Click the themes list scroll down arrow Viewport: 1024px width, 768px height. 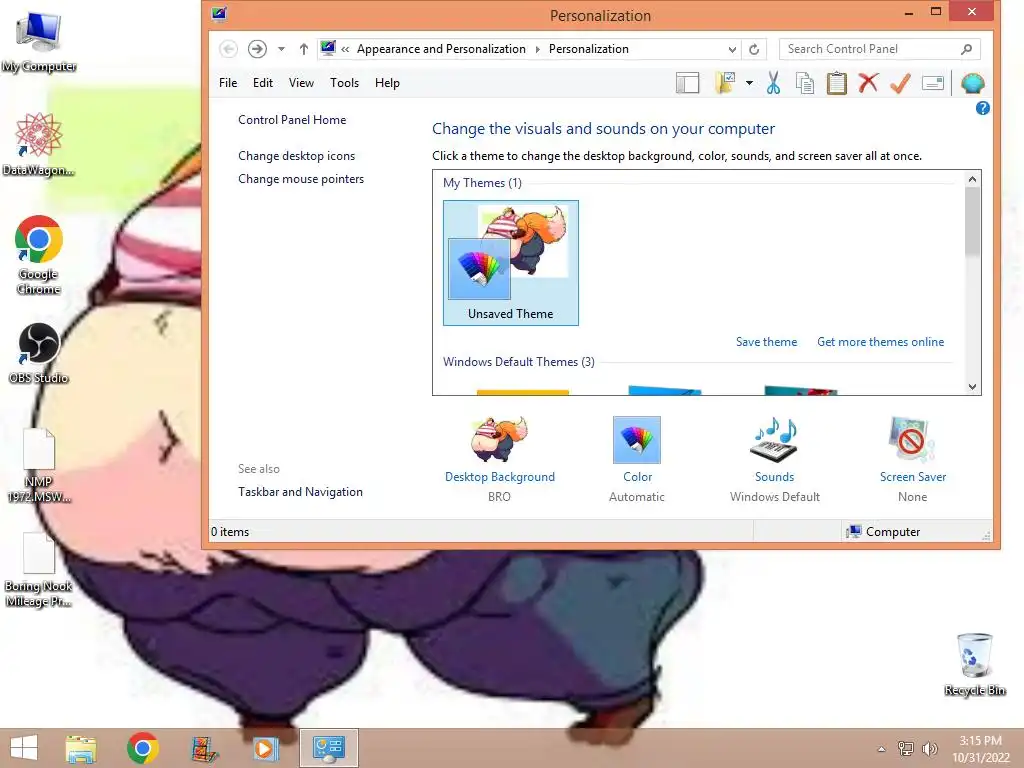(972, 387)
